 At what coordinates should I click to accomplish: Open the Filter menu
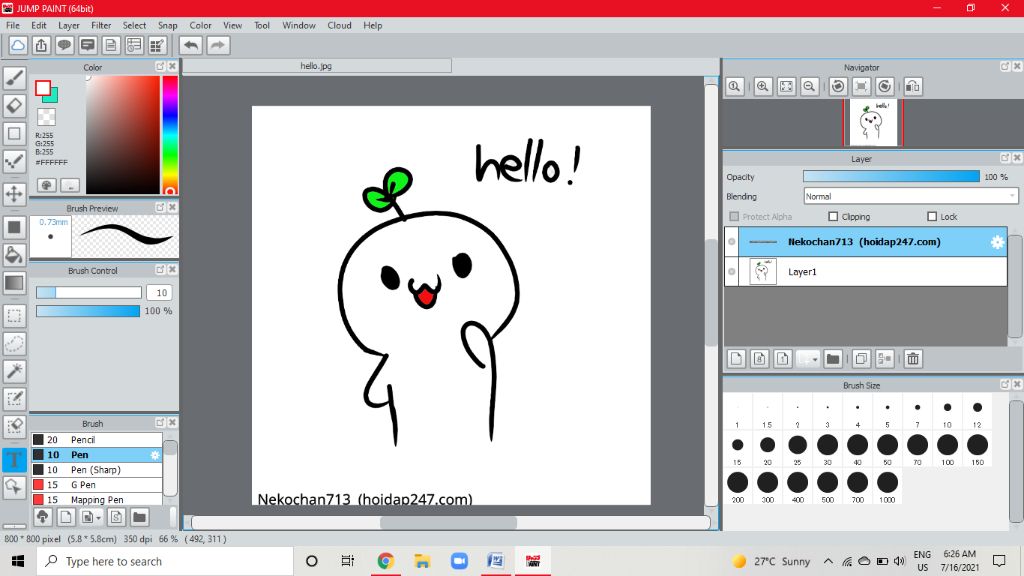click(101, 25)
